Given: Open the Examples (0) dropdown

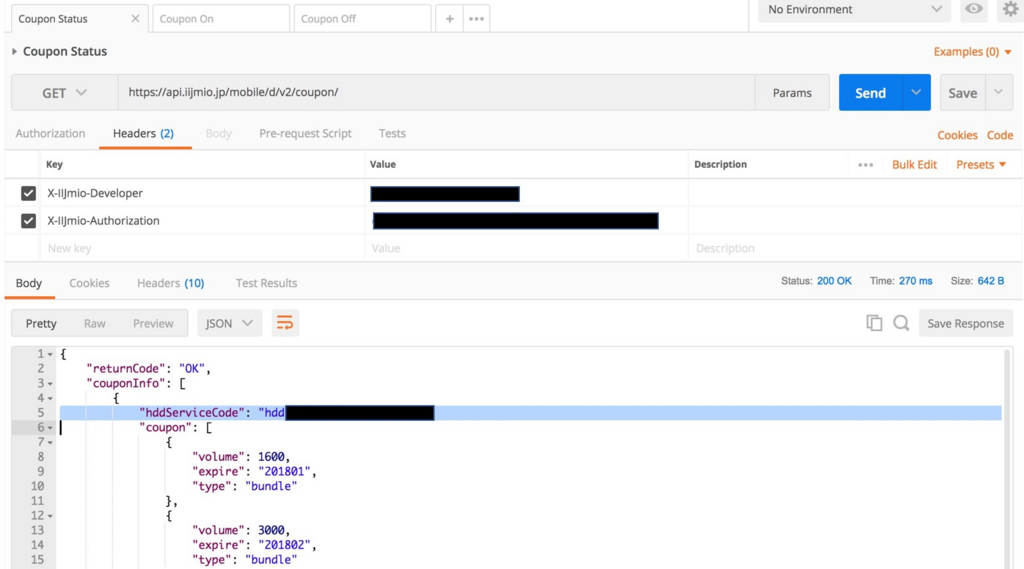Looking at the screenshot, I should coord(972,52).
